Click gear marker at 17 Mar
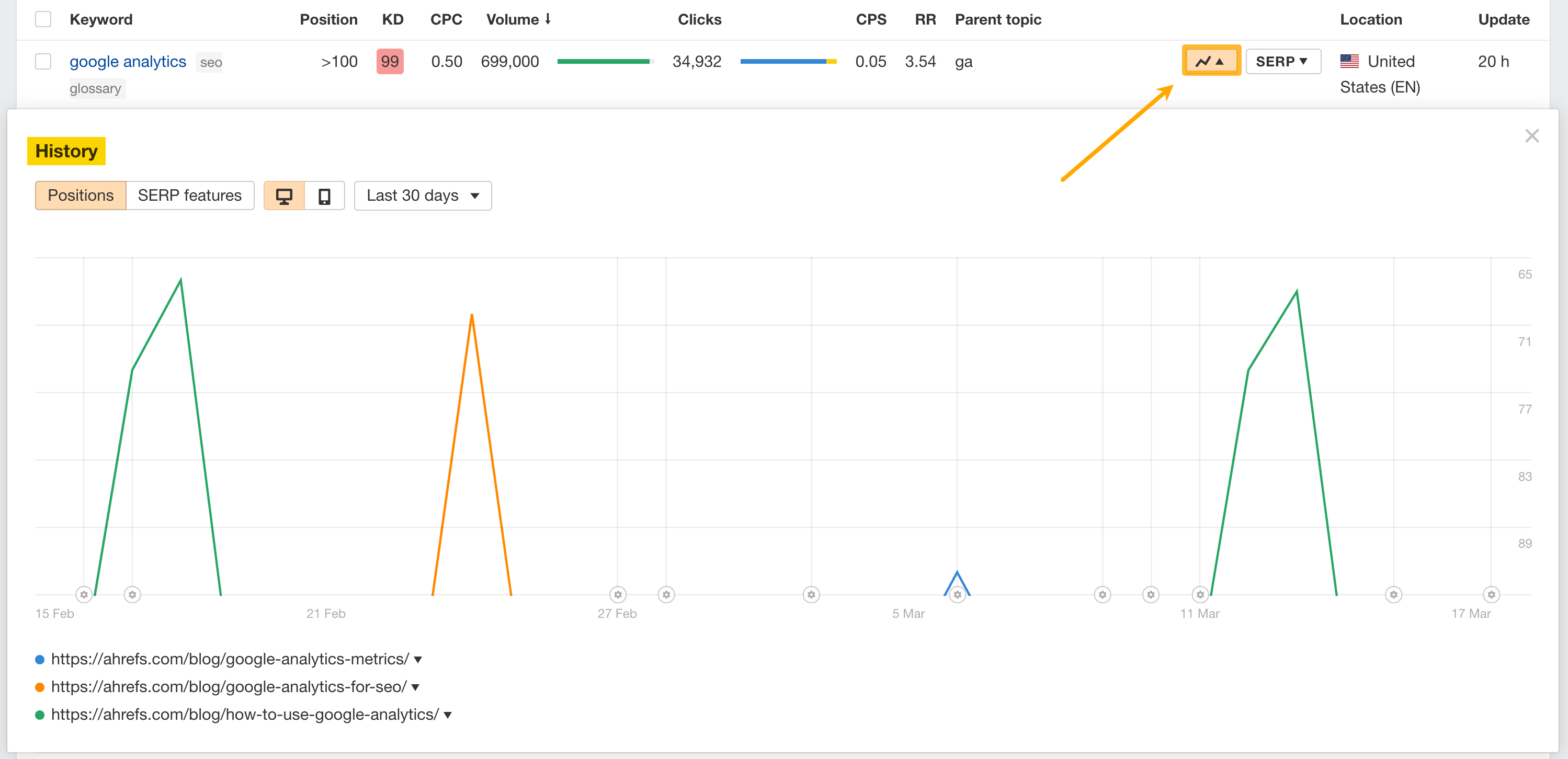 click(x=1491, y=594)
